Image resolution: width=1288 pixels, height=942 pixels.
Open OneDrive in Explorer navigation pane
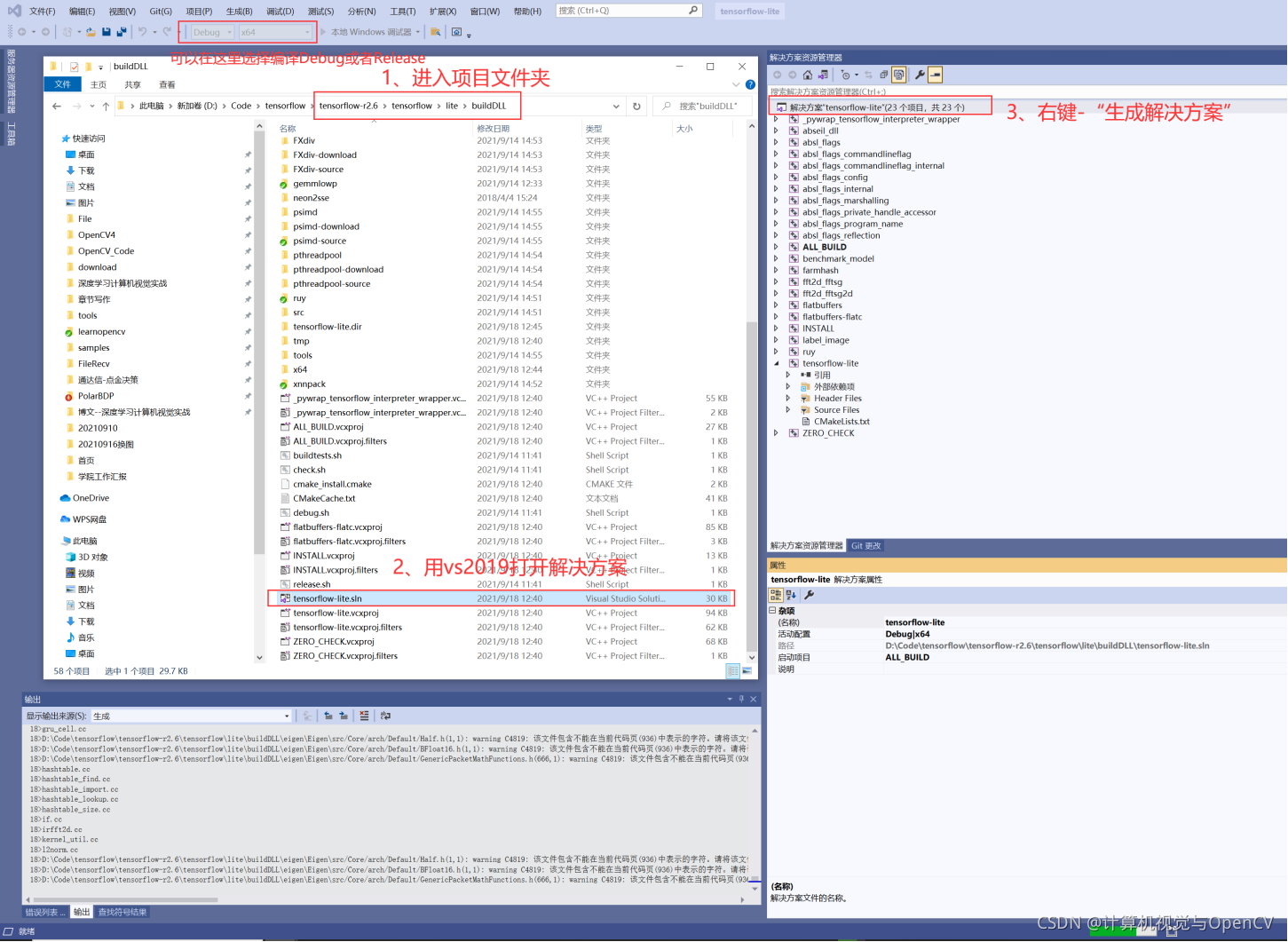coord(91,498)
